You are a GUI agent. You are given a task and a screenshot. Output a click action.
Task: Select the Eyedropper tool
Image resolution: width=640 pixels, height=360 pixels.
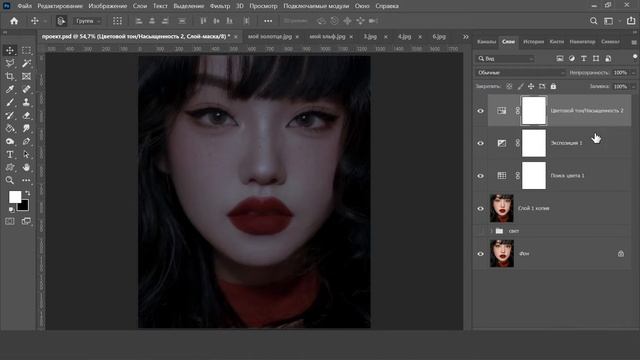pos(10,89)
